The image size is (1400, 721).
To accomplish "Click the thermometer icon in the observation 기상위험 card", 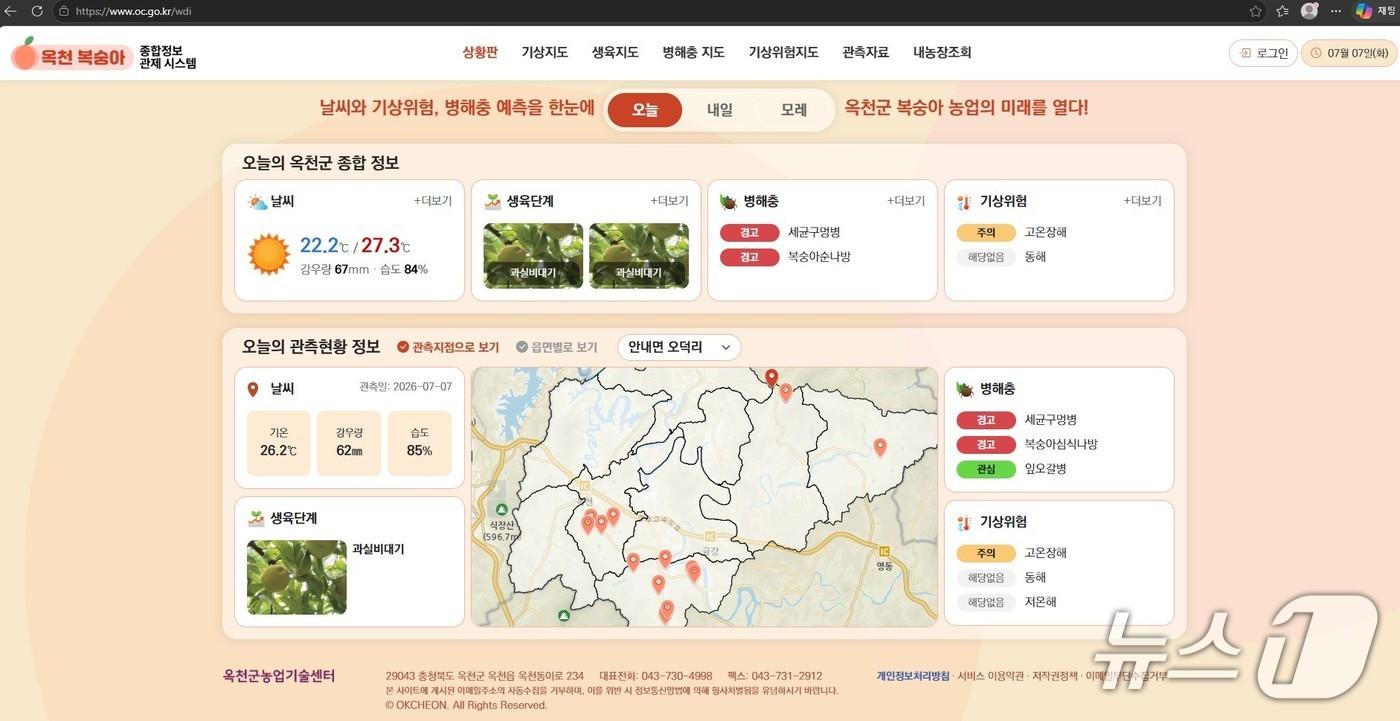I will [x=964, y=523].
